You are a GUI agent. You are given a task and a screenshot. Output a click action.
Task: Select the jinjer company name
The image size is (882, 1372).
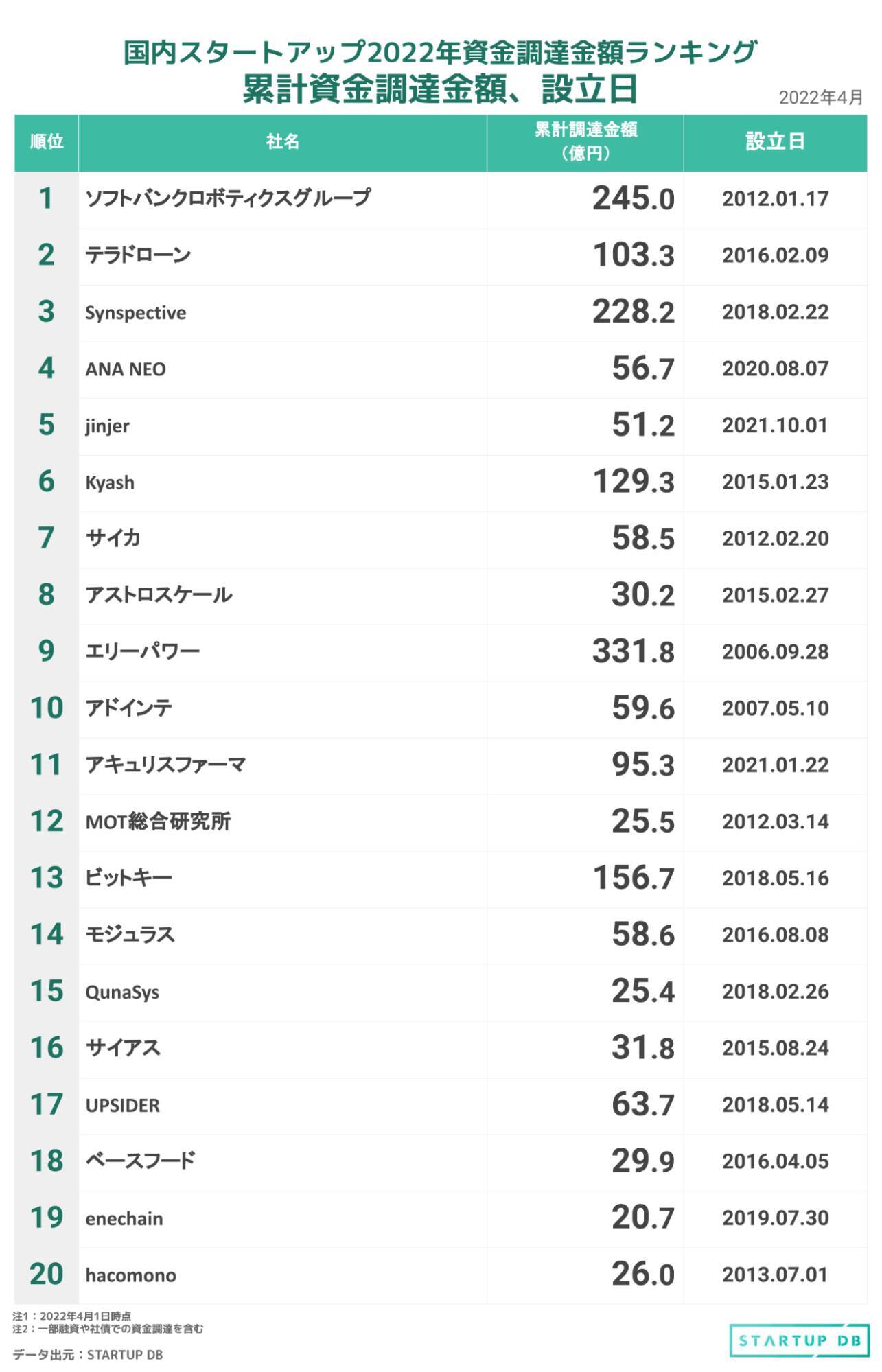(107, 426)
